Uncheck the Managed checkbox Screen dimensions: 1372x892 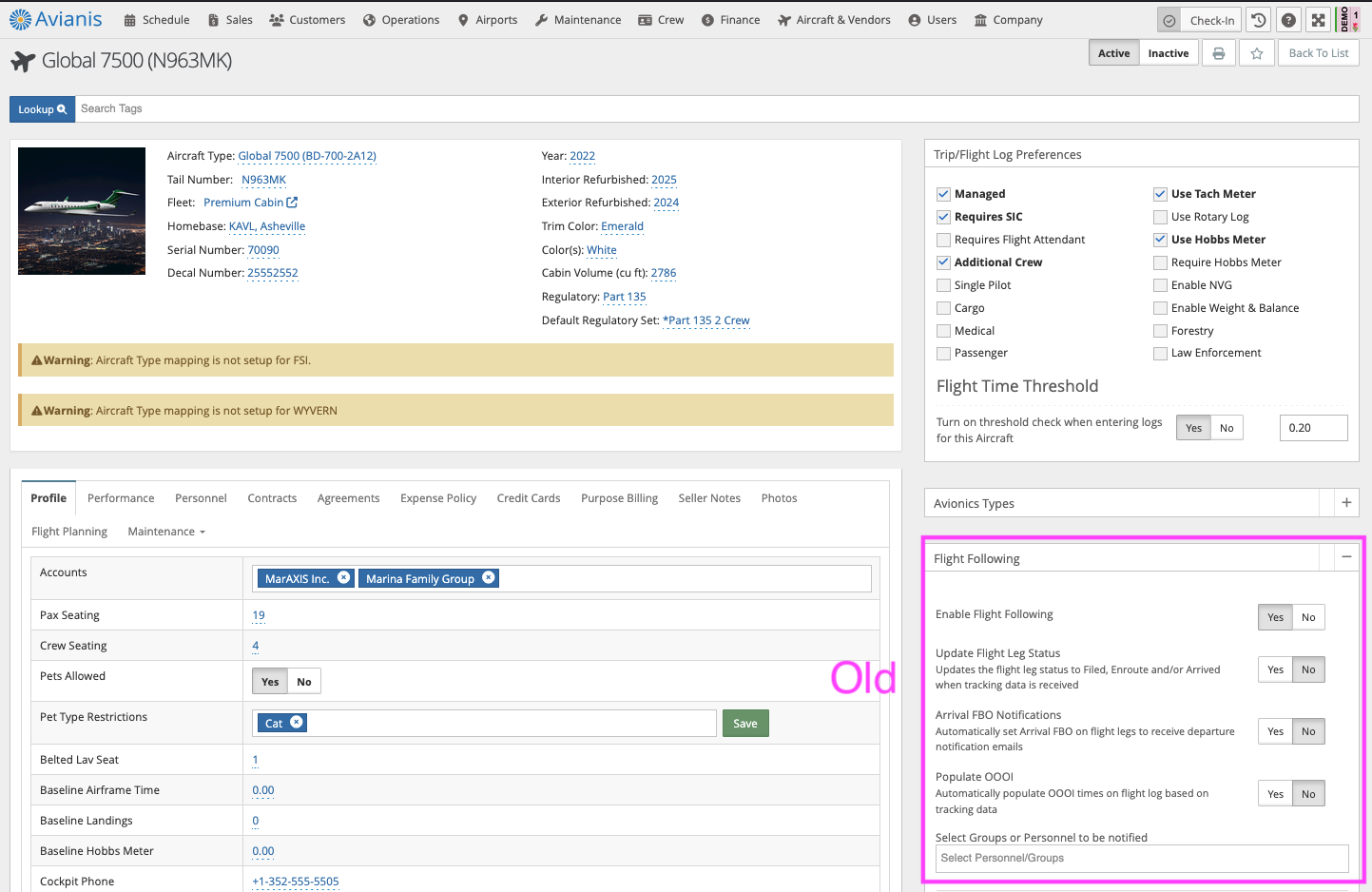[x=943, y=194]
